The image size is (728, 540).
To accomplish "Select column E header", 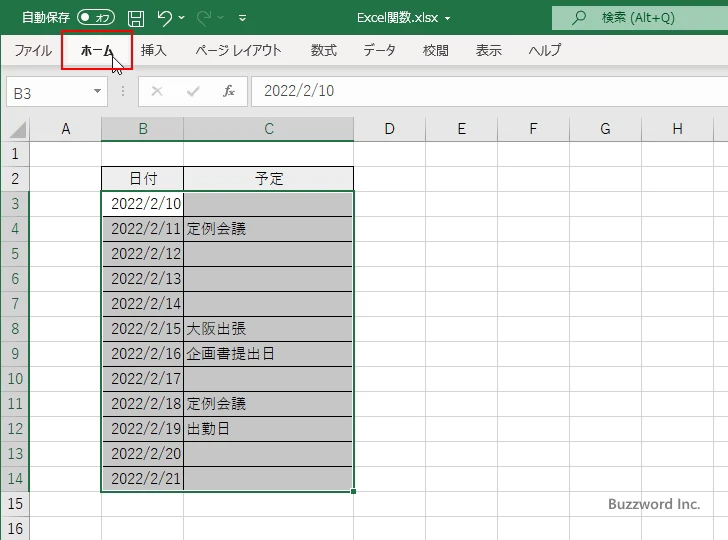I will coord(462,129).
